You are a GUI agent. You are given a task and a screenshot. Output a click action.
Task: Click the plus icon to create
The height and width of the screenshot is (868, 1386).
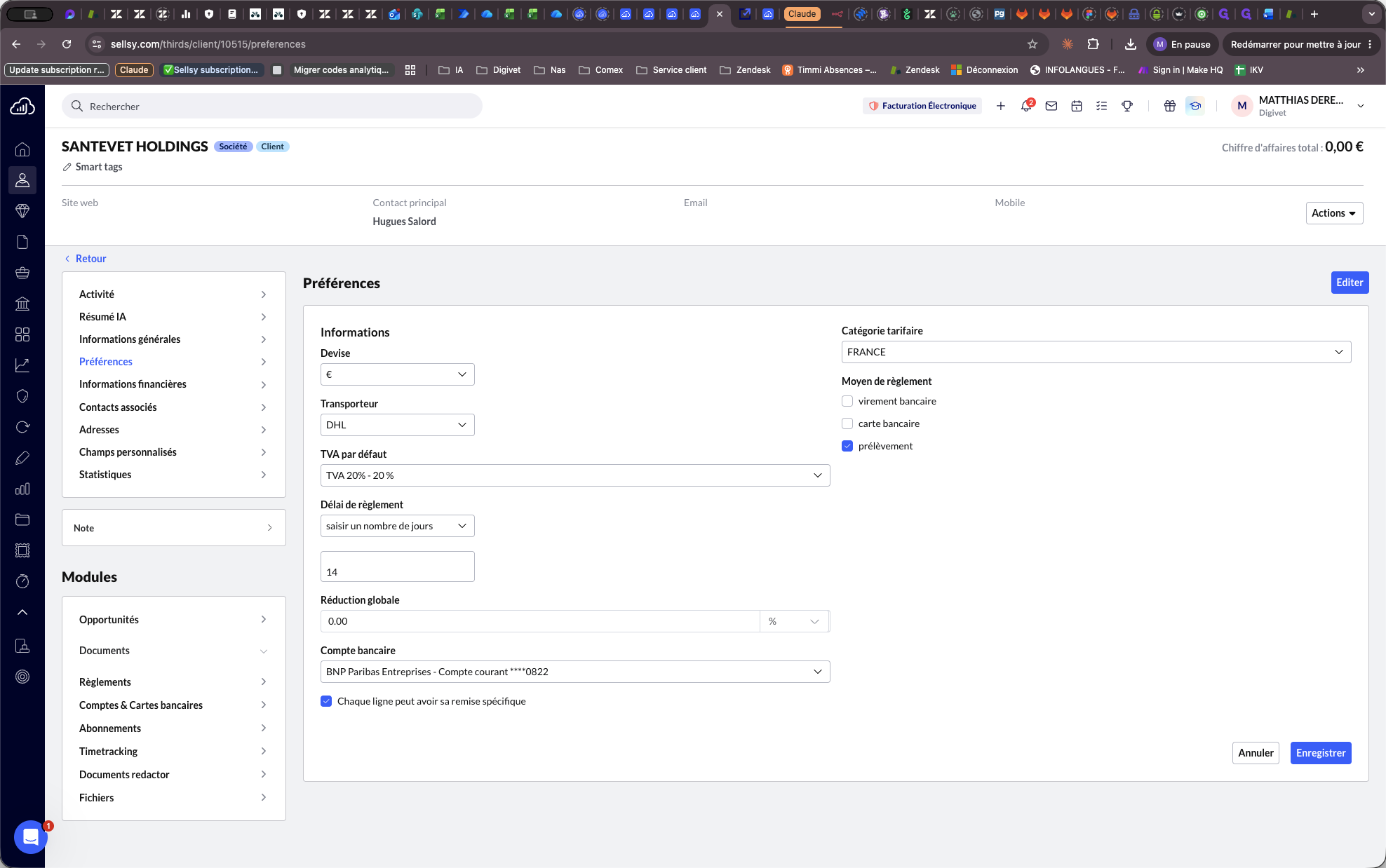point(1001,106)
